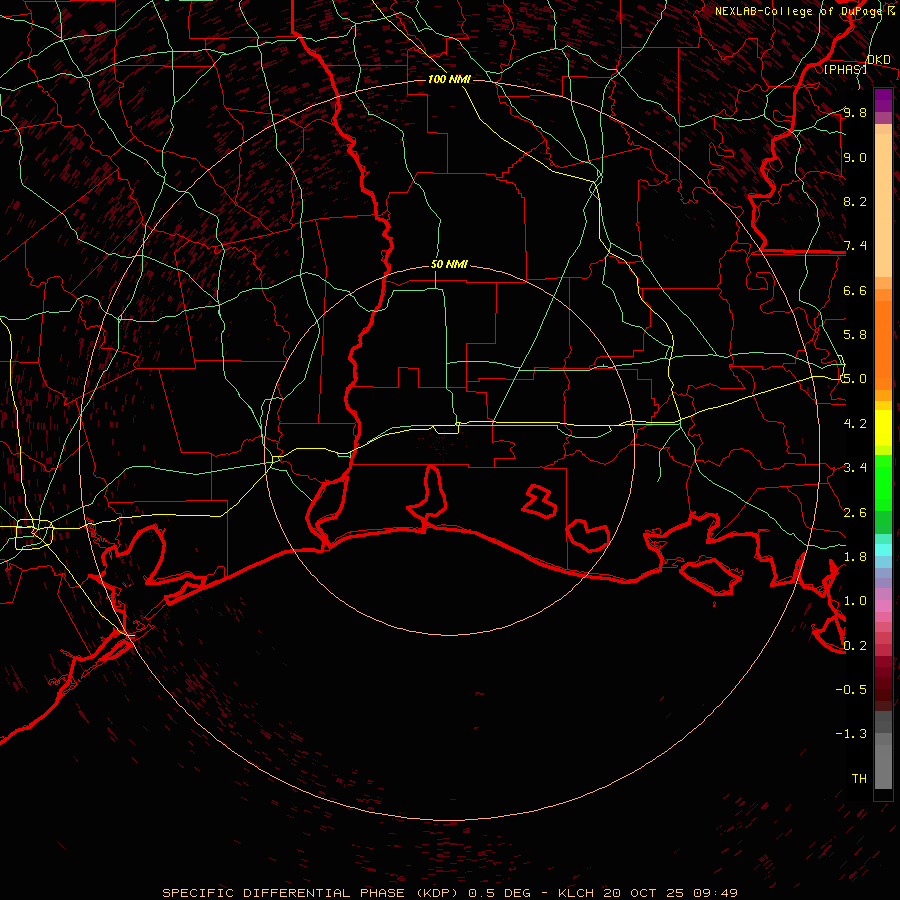The height and width of the screenshot is (900, 900).
Task: Pick the gray swatch beside TH
Action: 883,767
